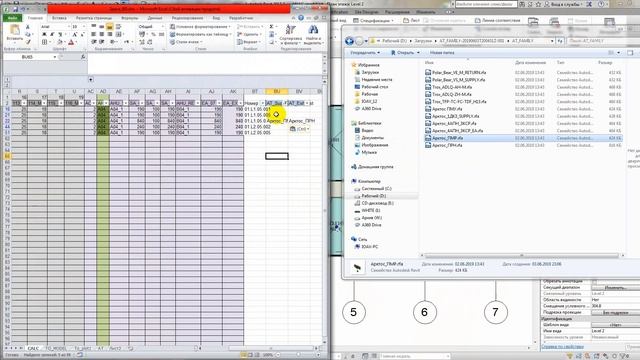Click the red font color button
Viewport: 640px width, 360px height.
coord(71,42)
